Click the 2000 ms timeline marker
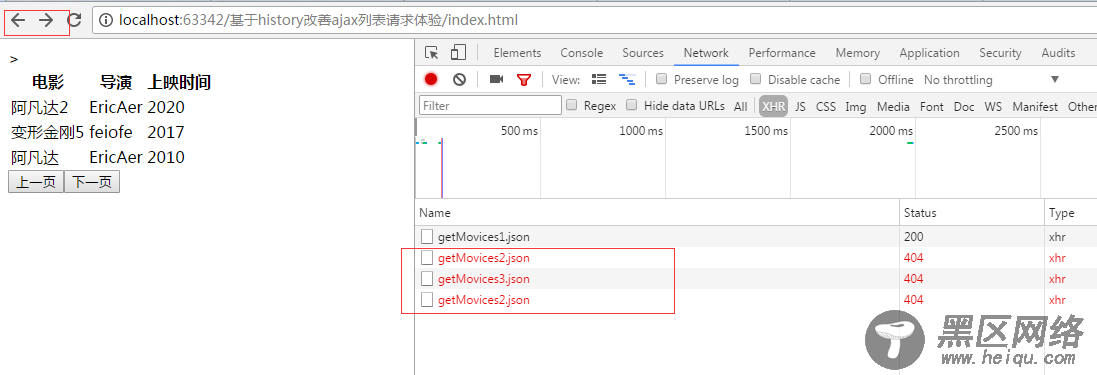1097x375 pixels. pyautogui.click(x=891, y=131)
